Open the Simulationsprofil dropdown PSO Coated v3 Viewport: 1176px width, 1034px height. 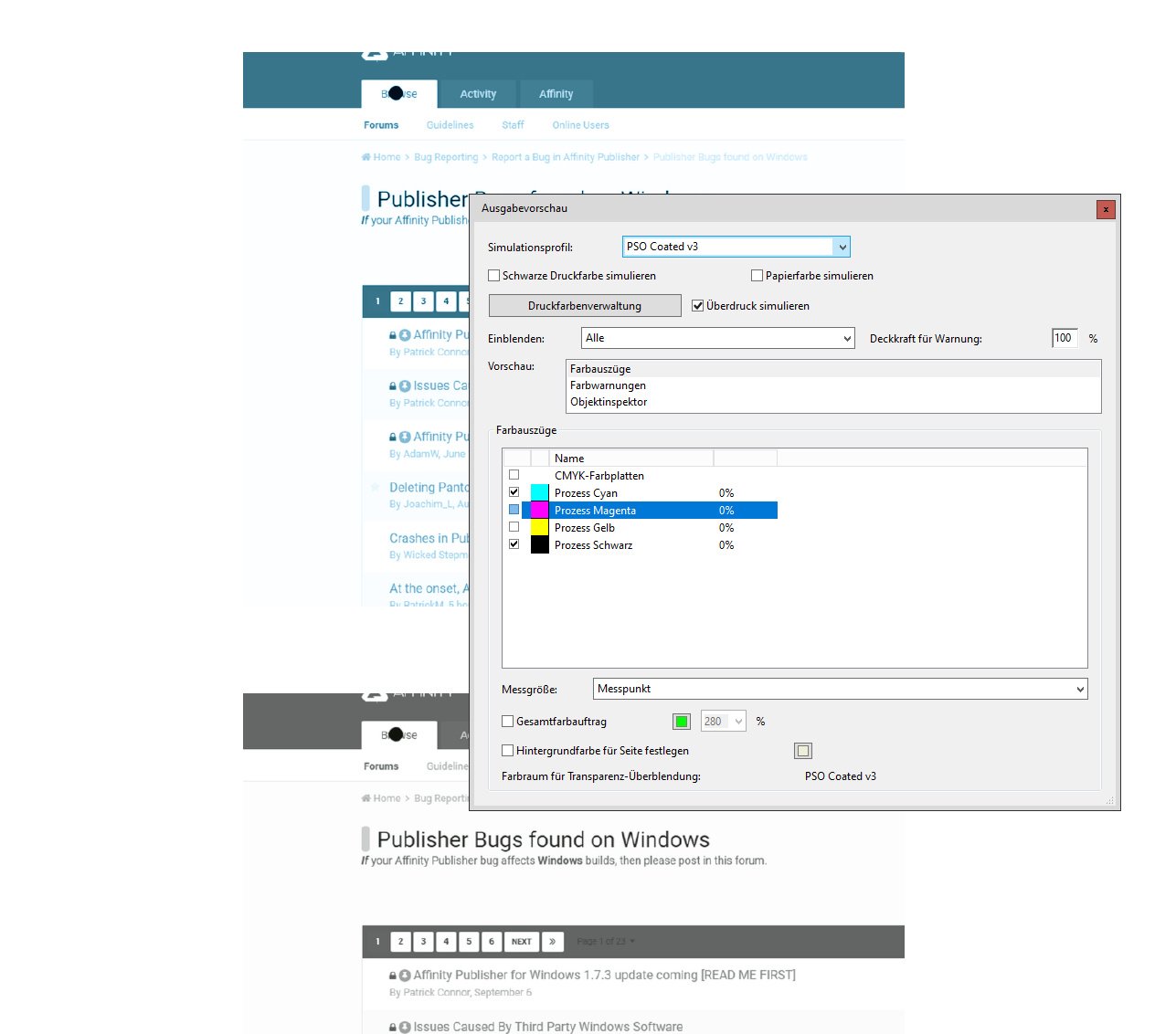coord(736,247)
